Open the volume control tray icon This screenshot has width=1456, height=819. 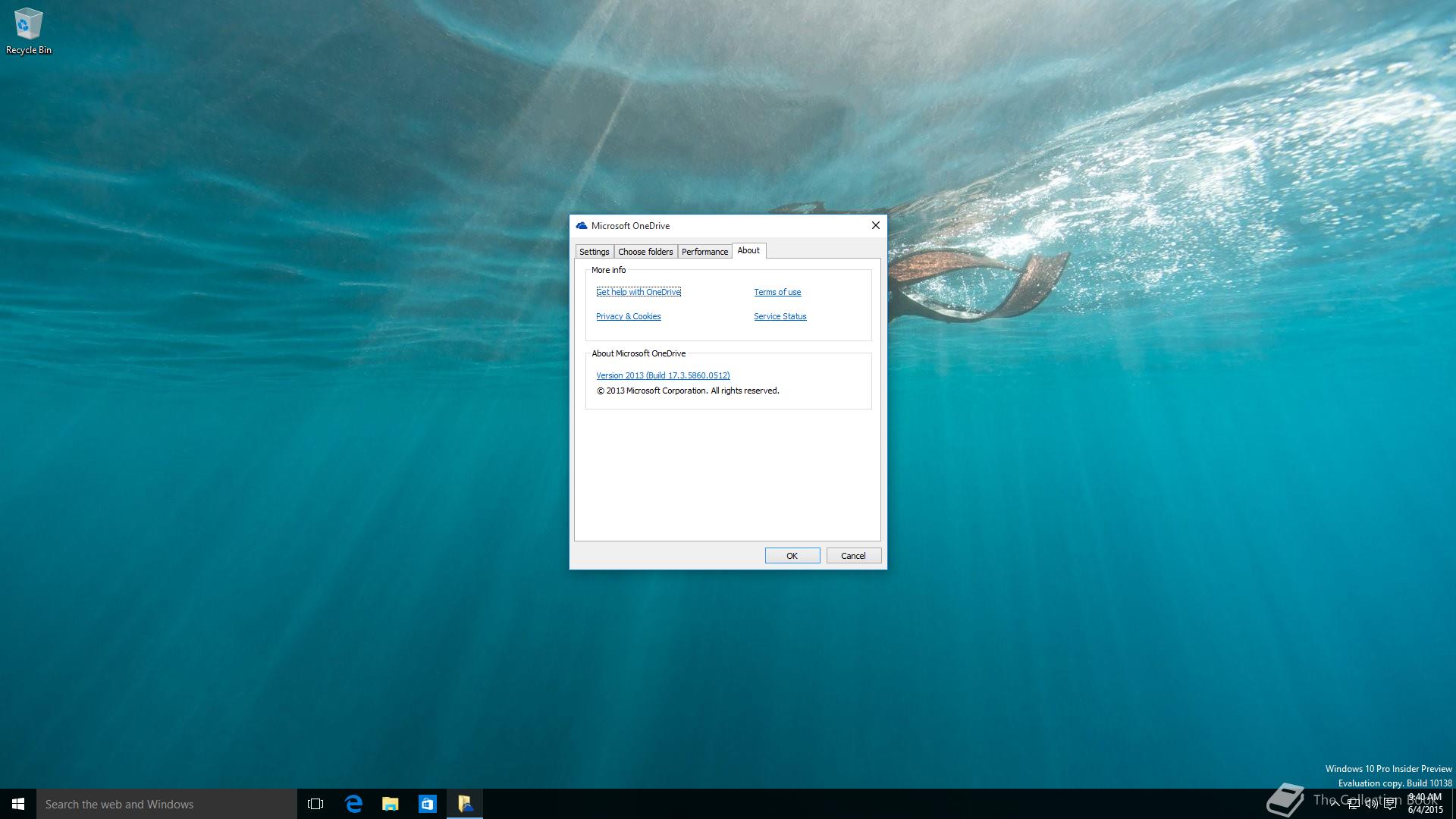[1371, 804]
